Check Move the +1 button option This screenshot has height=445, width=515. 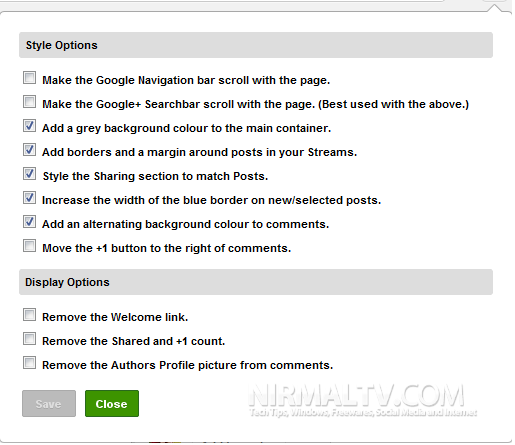[x=29, y=246]
